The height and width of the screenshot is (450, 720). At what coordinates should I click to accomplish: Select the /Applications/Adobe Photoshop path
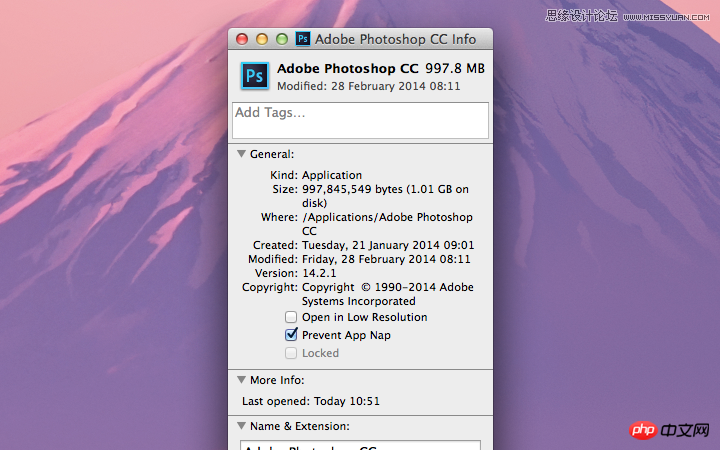coord(387,224)
